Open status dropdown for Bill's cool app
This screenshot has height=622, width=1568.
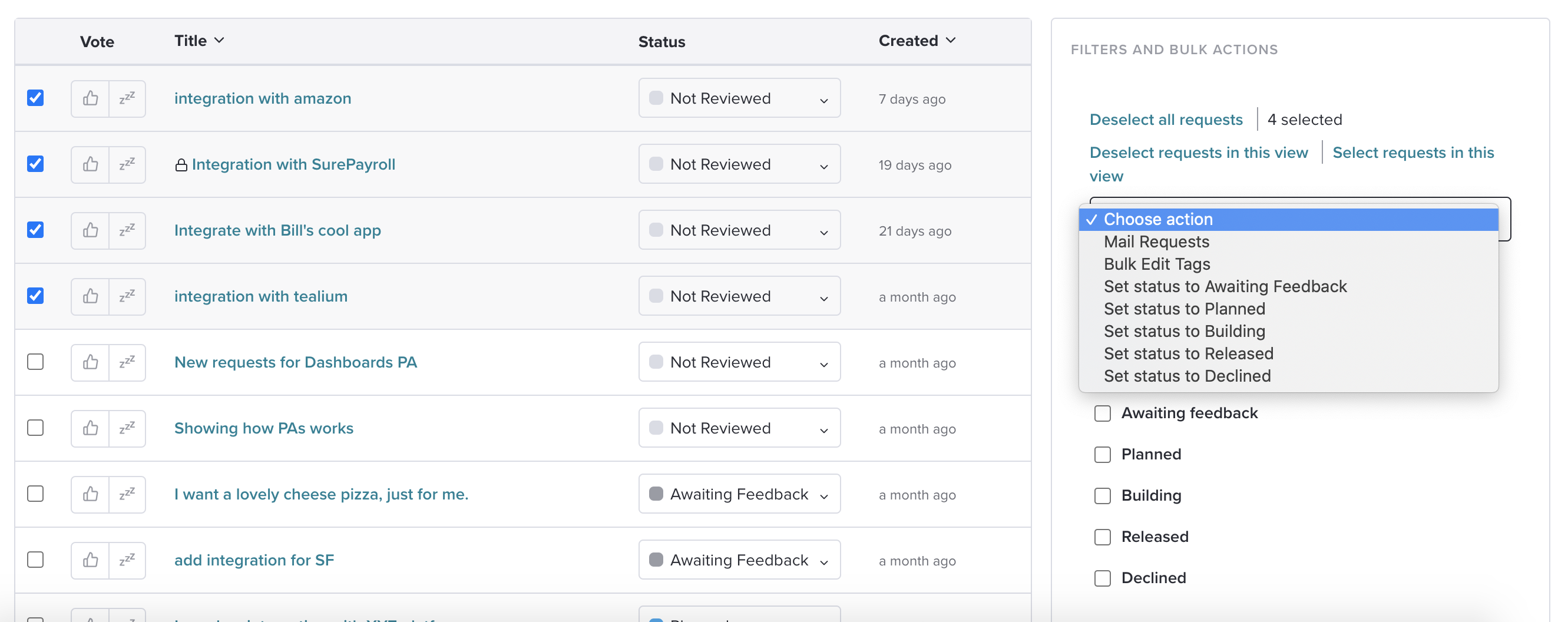739,230
